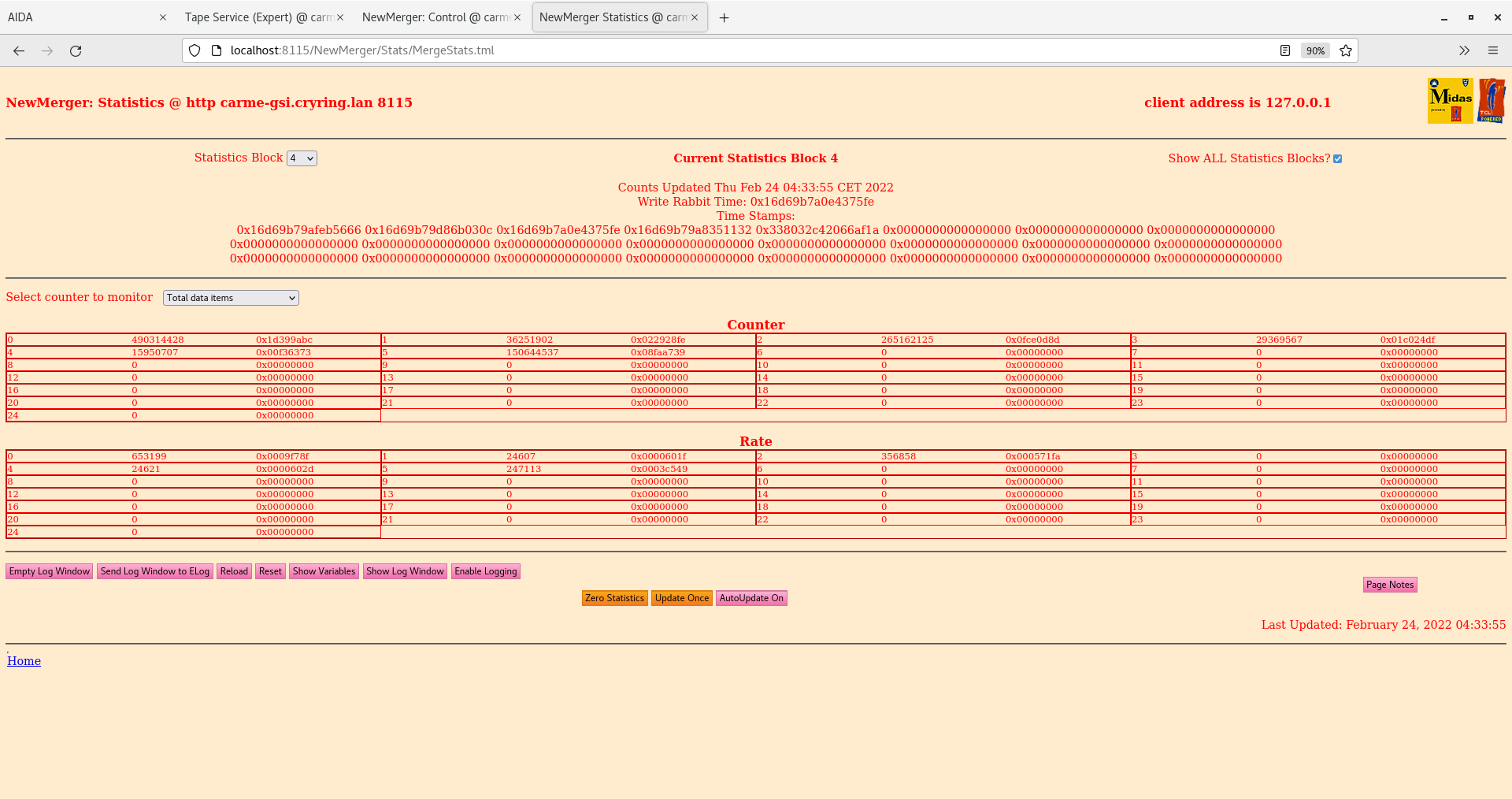Screen dimensions: 1512x799
Task: Open the Firefox hamburger application menu
Action: (x=1492, y=50)
